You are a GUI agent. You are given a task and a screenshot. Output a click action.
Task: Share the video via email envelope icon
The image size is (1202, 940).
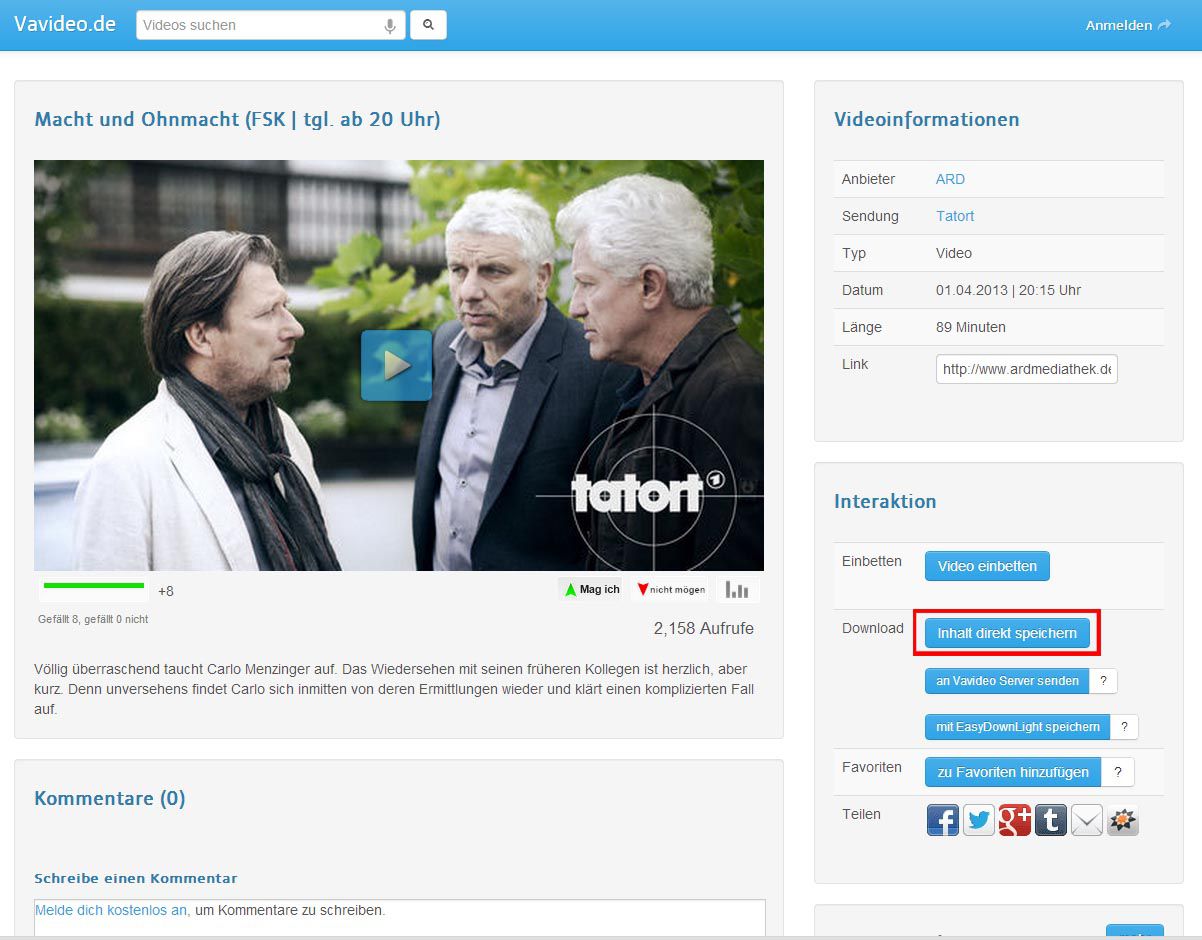(1086, 820)
